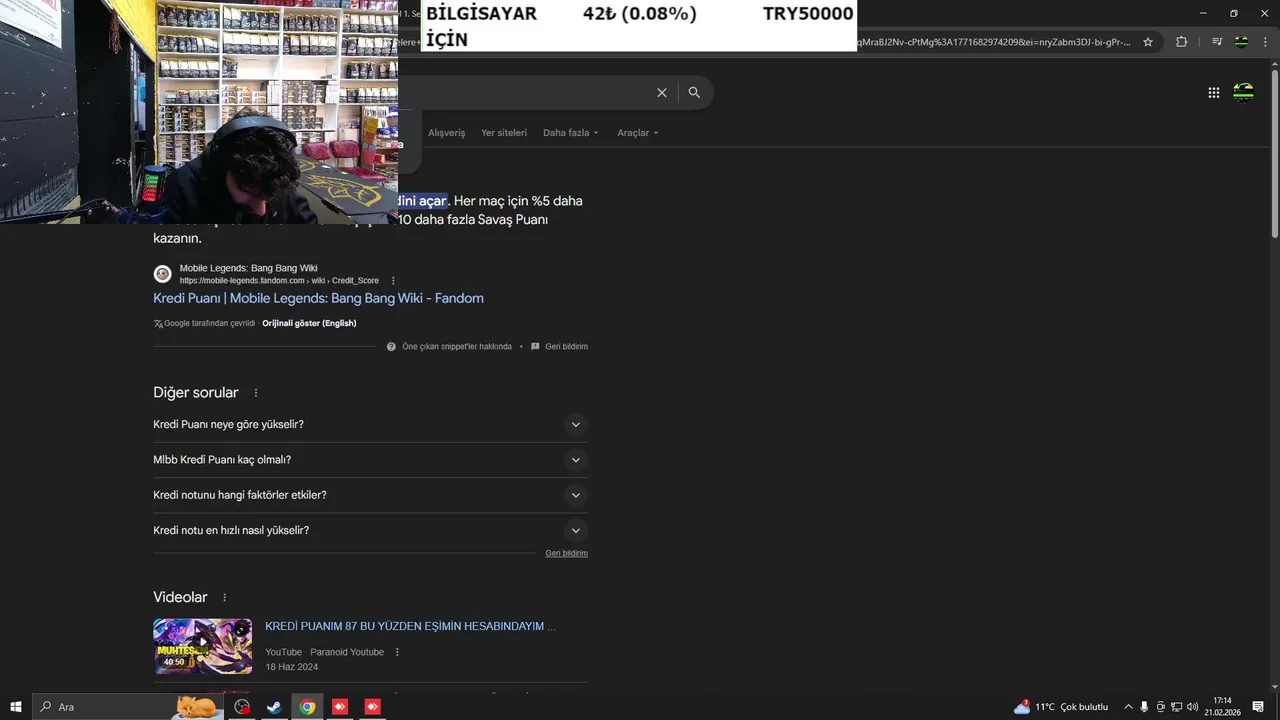
Task: Click 'Orijinali göster (English)' link
Action: [x=309, y=323]
